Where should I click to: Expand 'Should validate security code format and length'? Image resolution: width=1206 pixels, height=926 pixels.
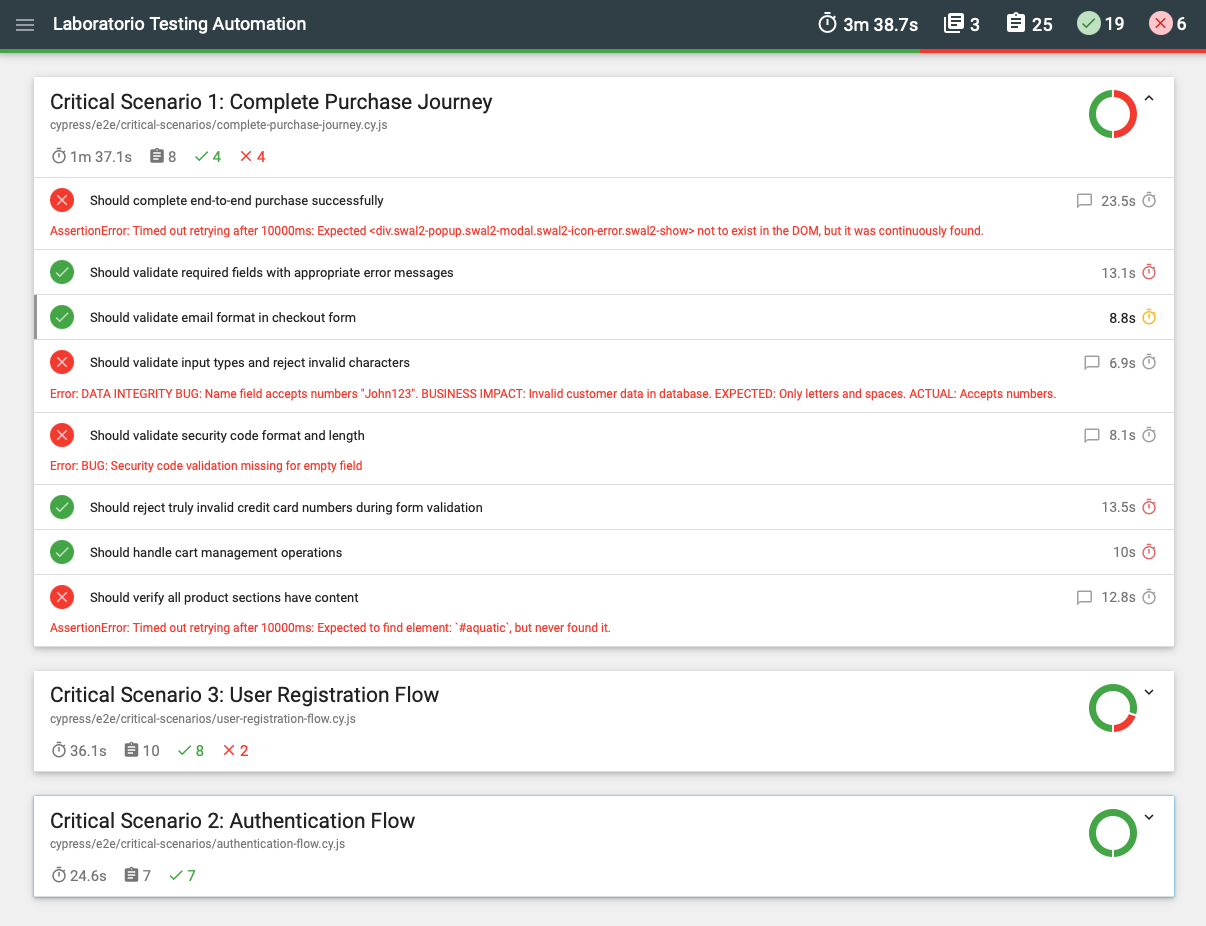tap(604, 449)
